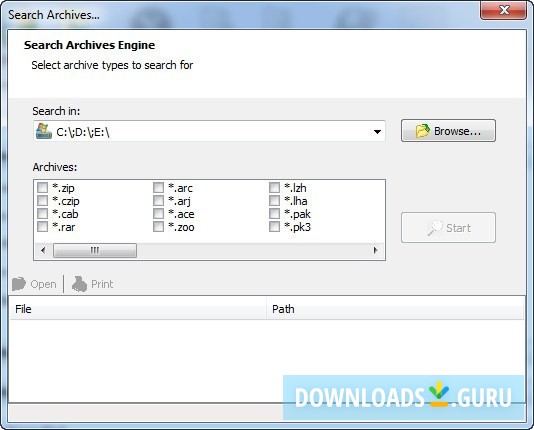Click the Path column header
Screen dimensions: 534x430
point(395,309)
